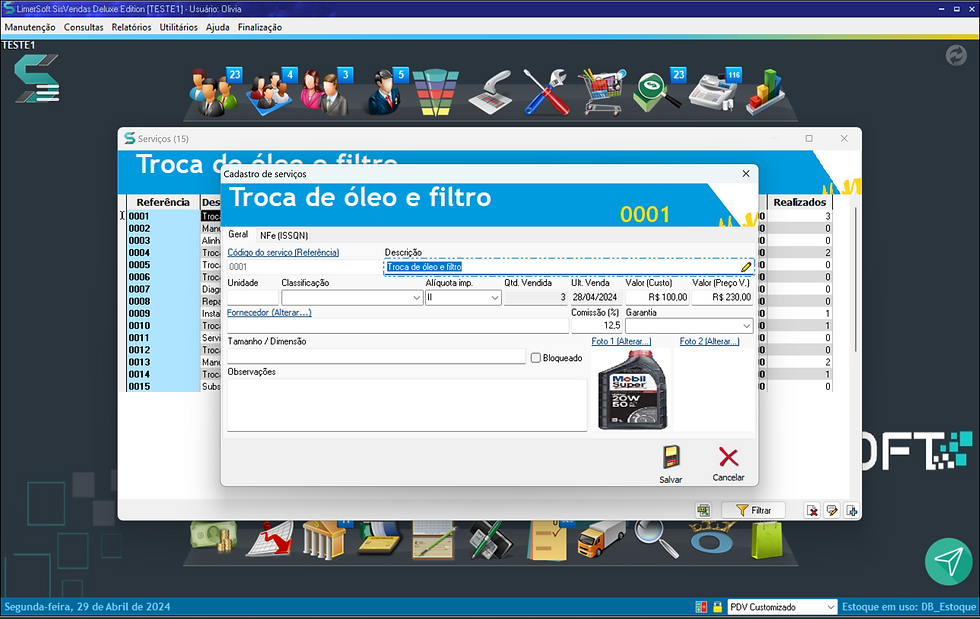
Task: Open the crowned ring icon in bottom dock
Action: click(x=712, y=539)
